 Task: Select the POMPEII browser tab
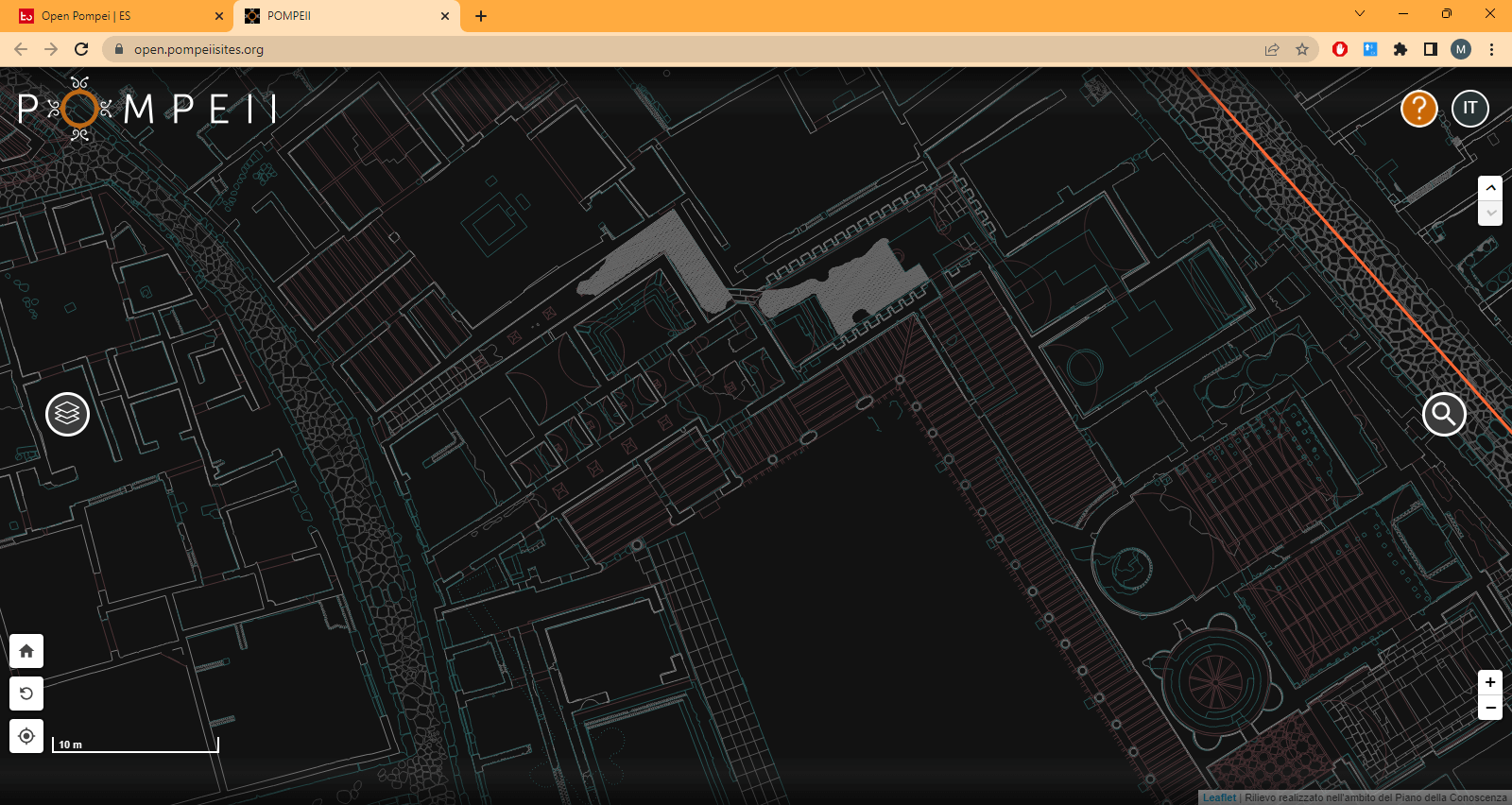340,16
